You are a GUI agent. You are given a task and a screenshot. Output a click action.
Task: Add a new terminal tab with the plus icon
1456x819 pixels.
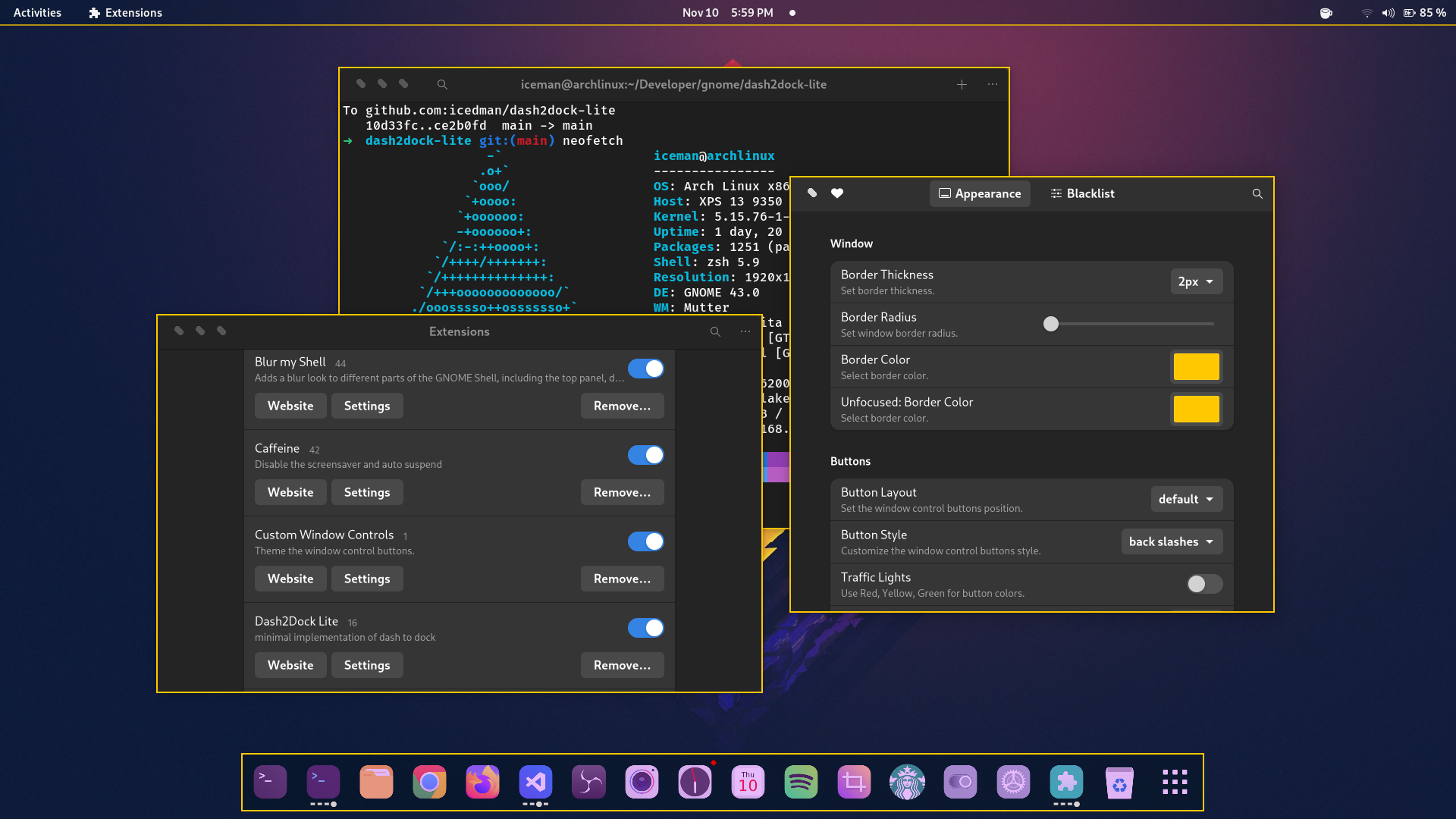click(x=961, y=84)
